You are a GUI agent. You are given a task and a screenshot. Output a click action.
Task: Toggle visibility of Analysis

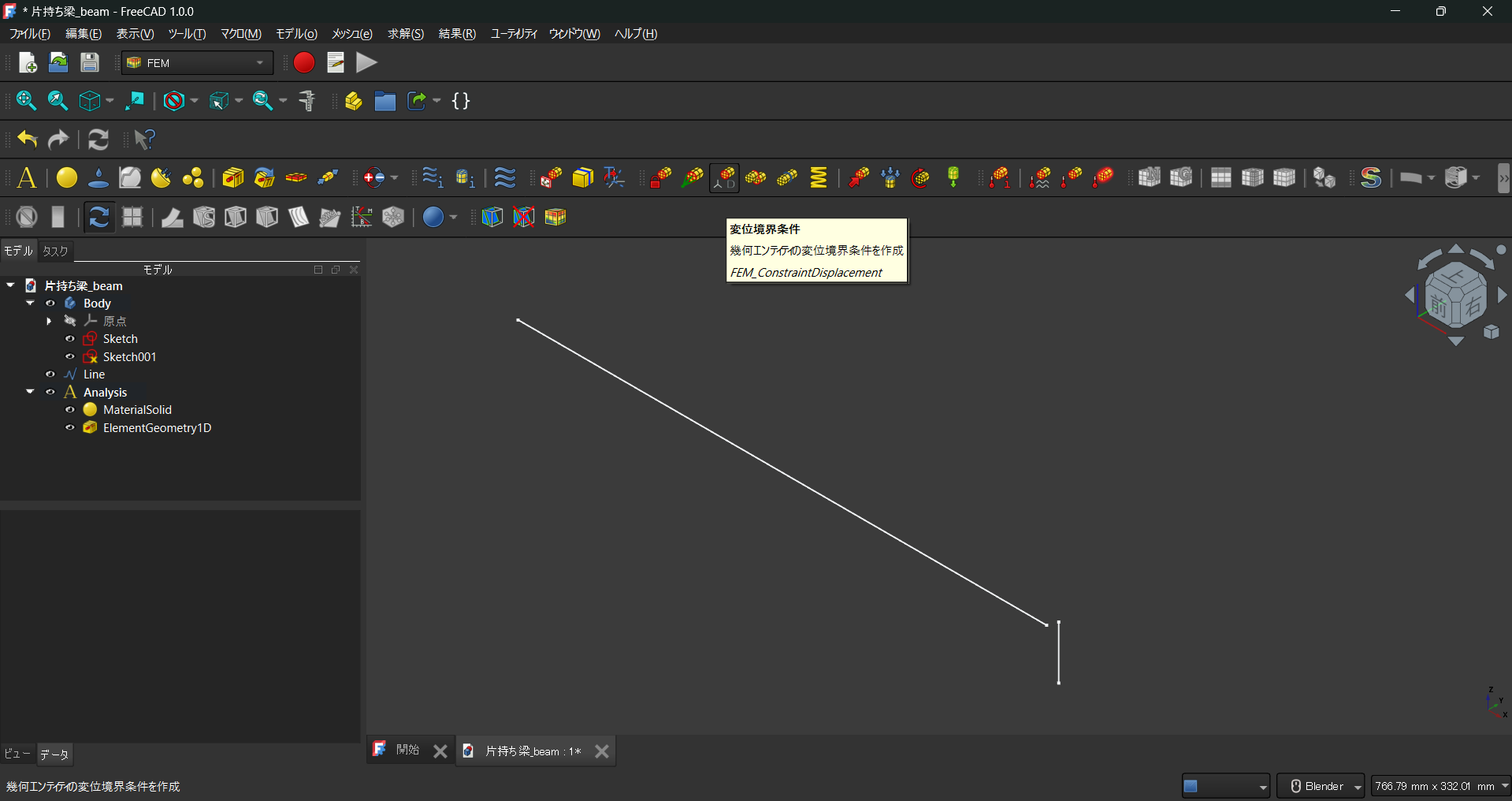[x=50, y=393]
